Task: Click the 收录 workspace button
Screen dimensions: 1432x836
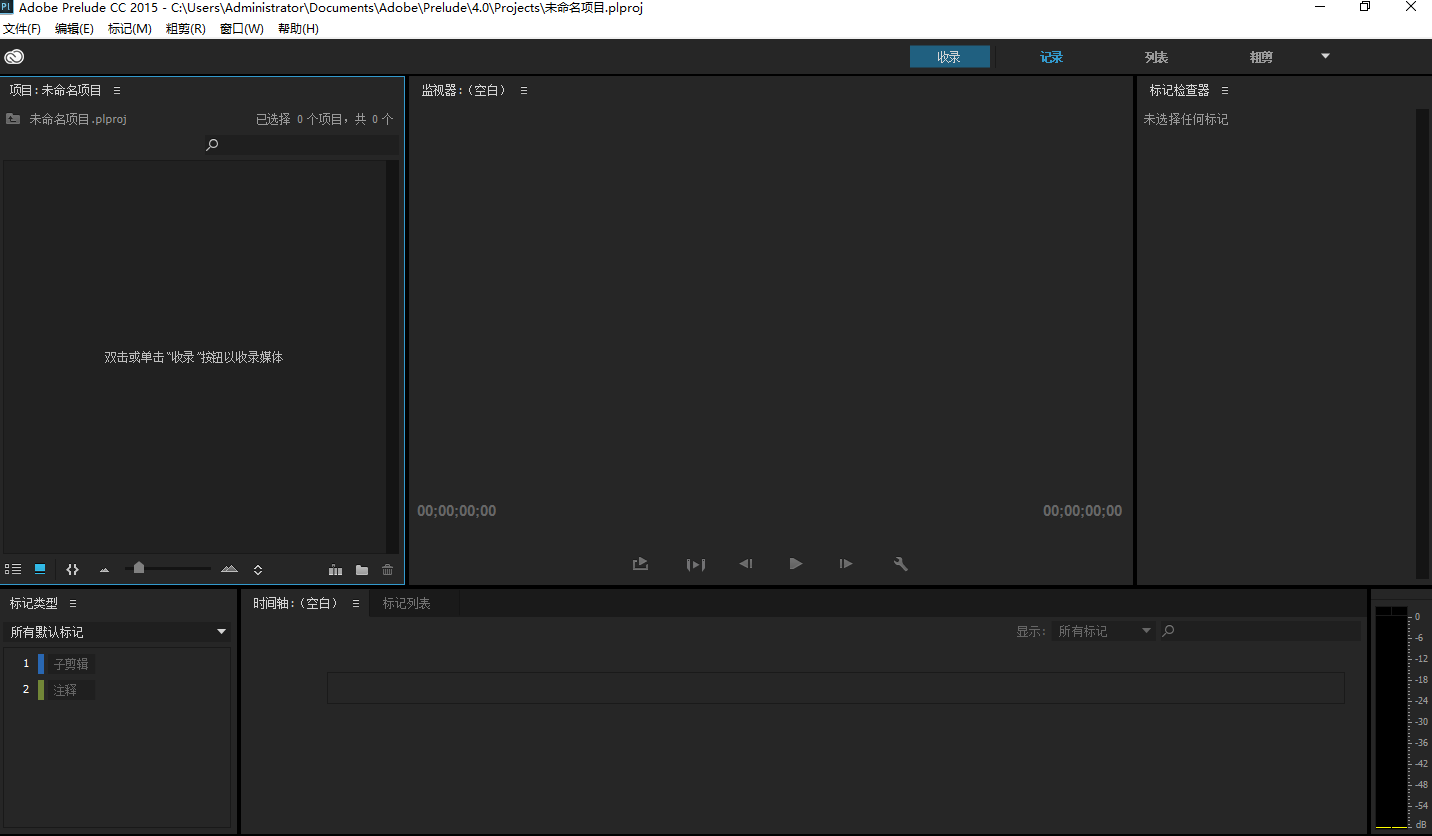Action: click(x=949, y=57)
